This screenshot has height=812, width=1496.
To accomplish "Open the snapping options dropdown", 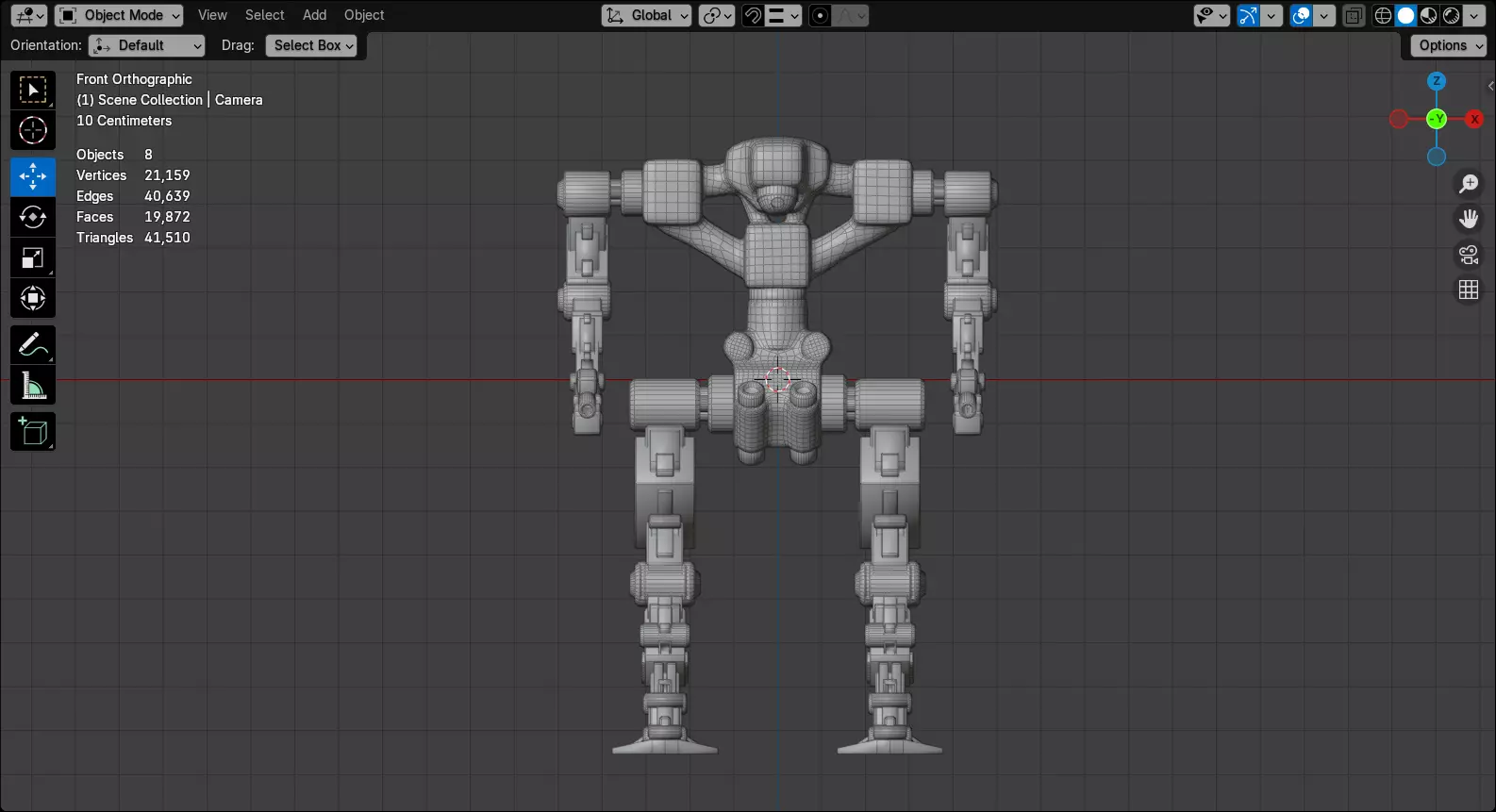I will [x=783, y=15].
